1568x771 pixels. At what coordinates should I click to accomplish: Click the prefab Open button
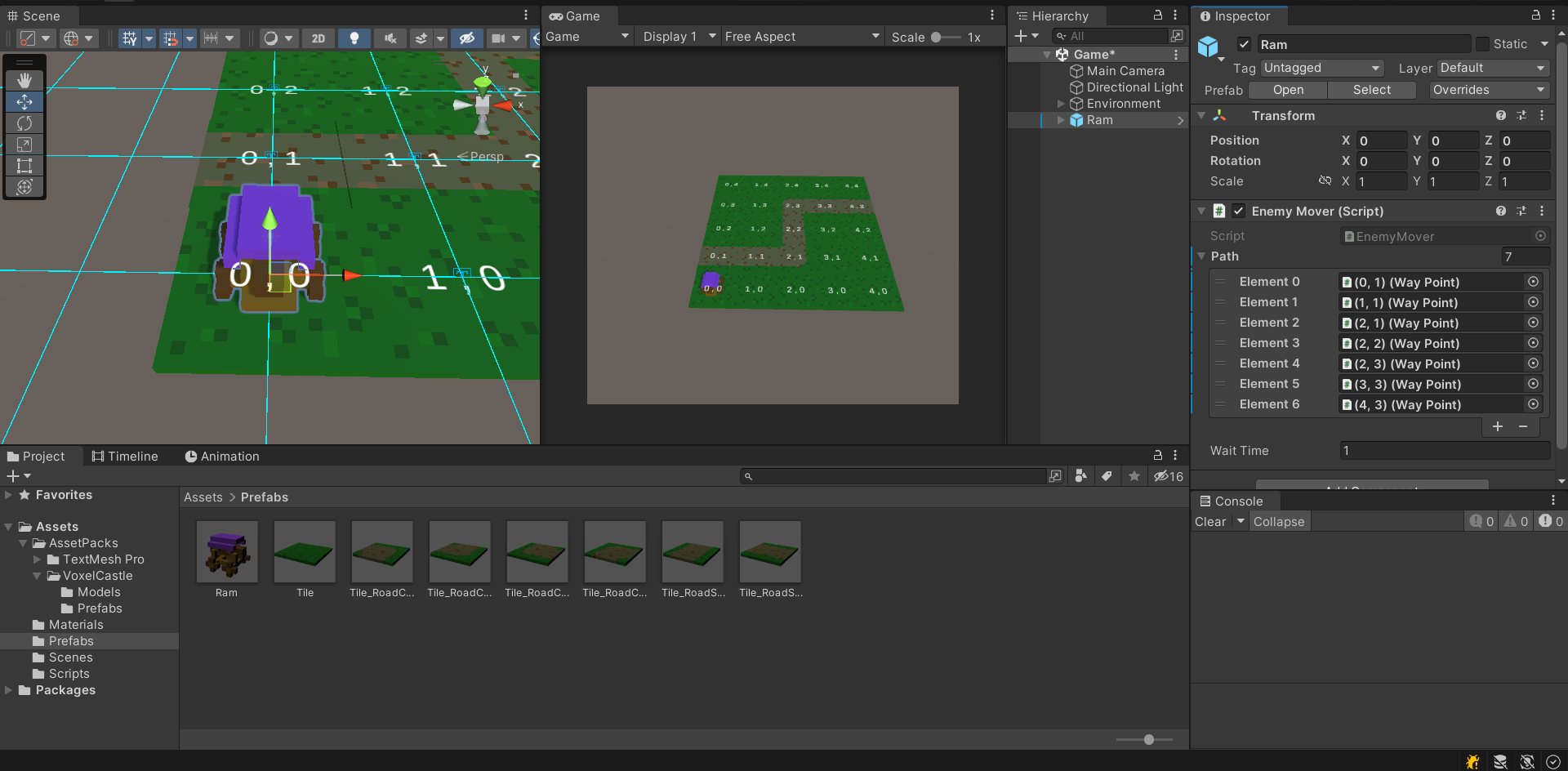tap(1288, 90)
